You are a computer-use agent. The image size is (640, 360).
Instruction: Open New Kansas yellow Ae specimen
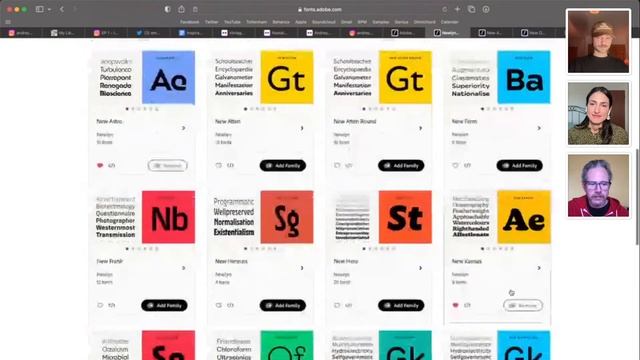[523, 217]
